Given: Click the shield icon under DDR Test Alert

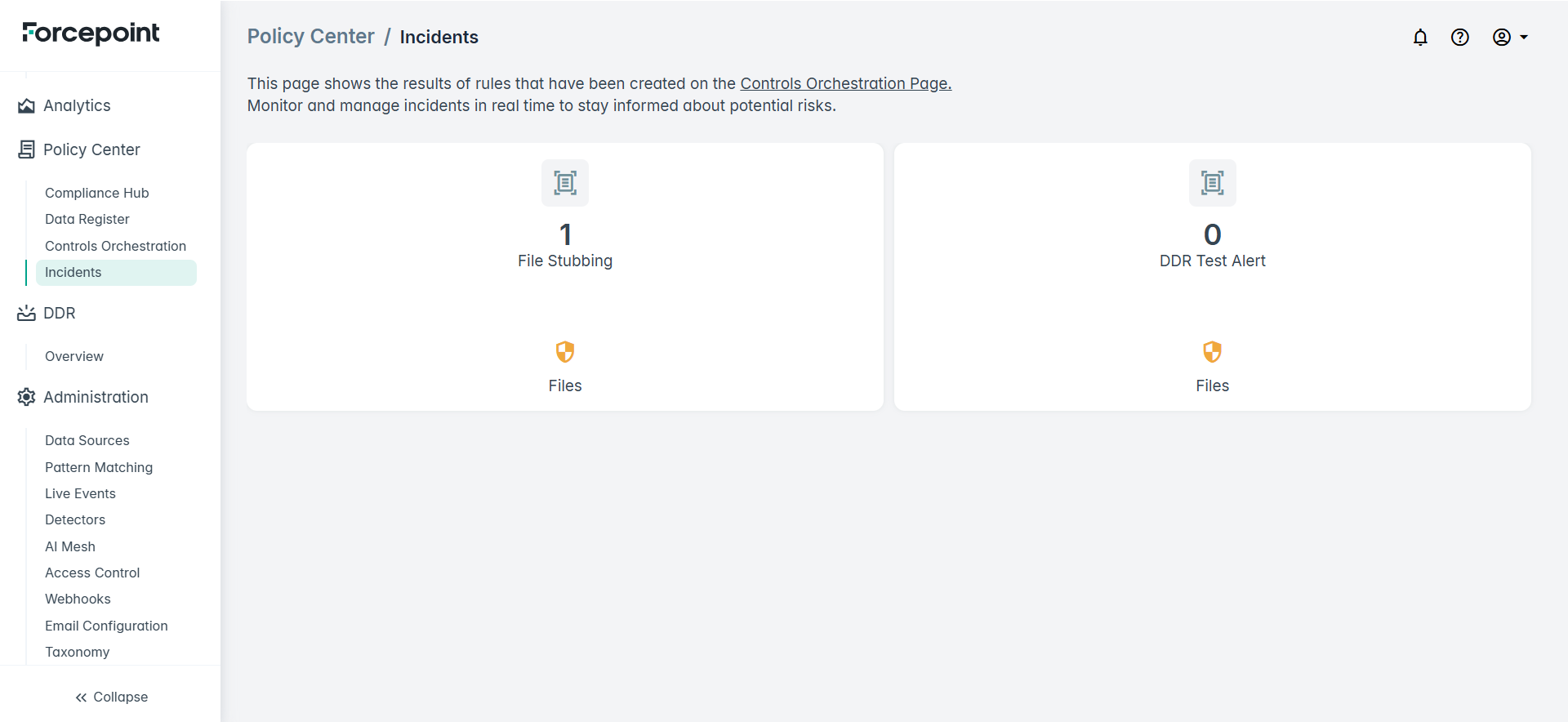Looking at the screenshot, I should 1212,352.
